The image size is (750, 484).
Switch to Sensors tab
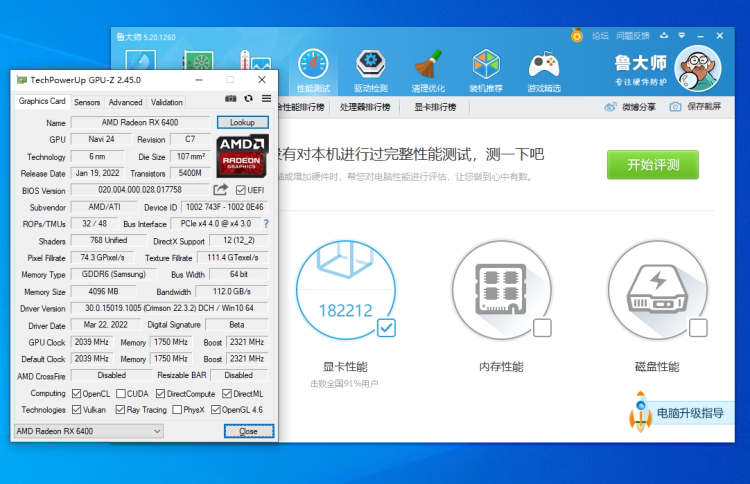click(x=87, y=102)
